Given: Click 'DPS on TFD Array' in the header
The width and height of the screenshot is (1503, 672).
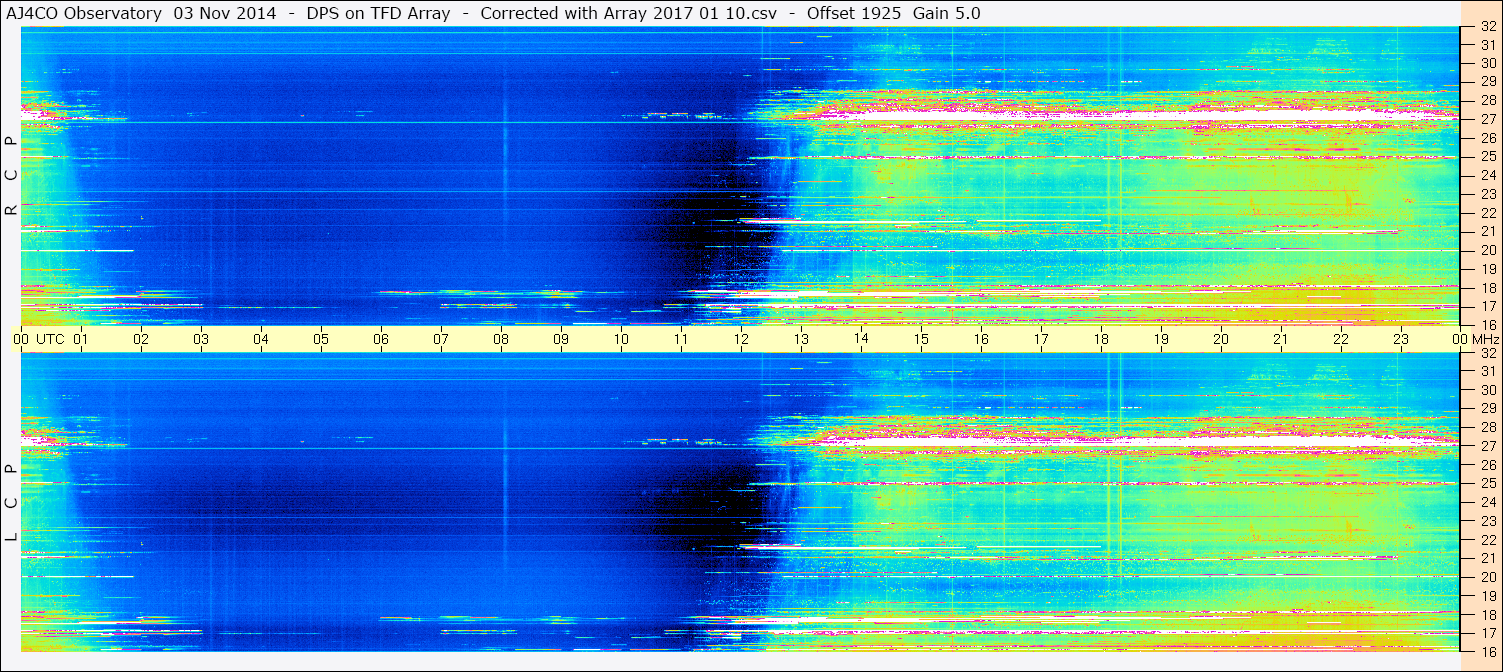Looking at the screenshot, I should pos(379,13).
